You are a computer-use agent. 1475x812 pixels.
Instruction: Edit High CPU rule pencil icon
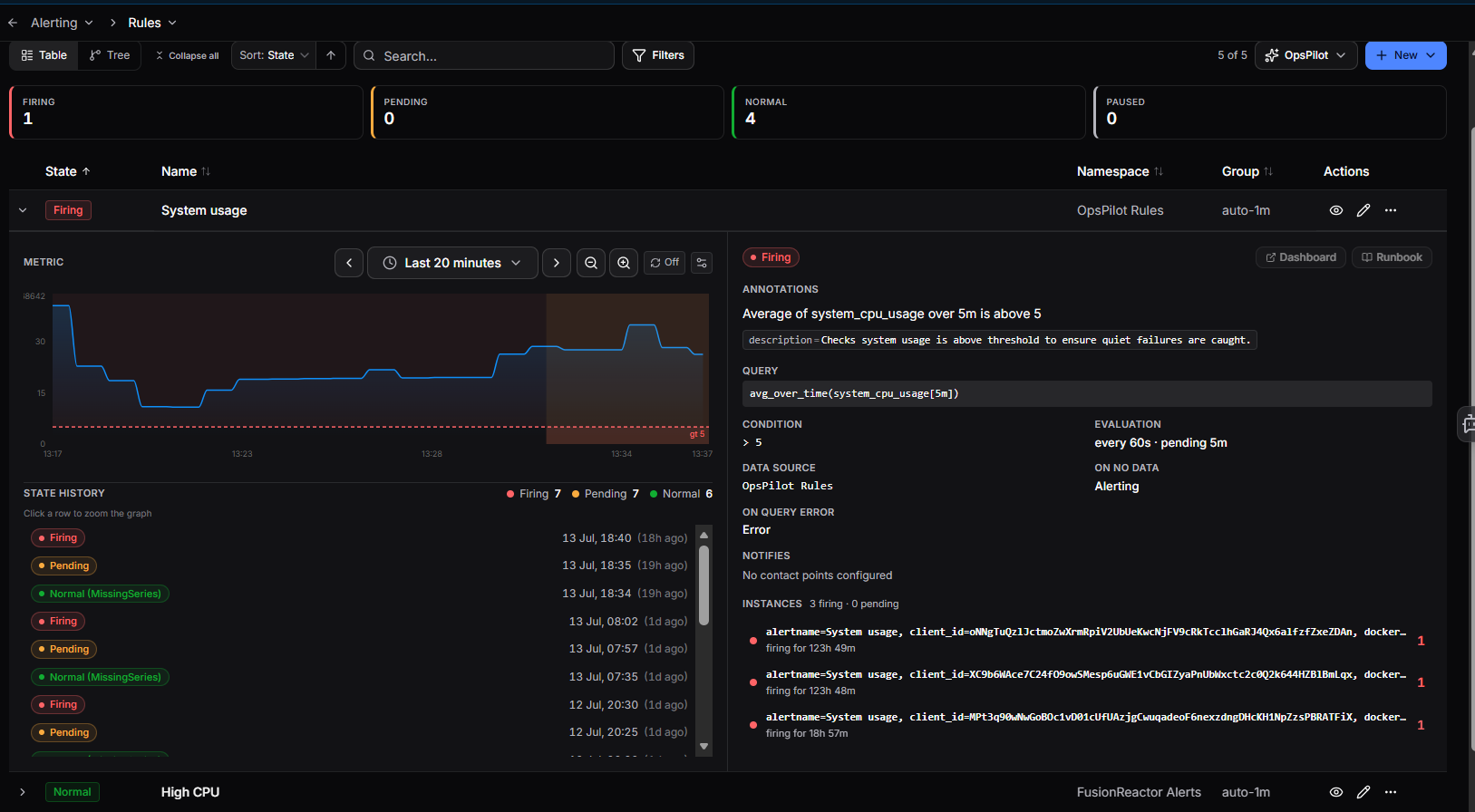click(1363, 792)
